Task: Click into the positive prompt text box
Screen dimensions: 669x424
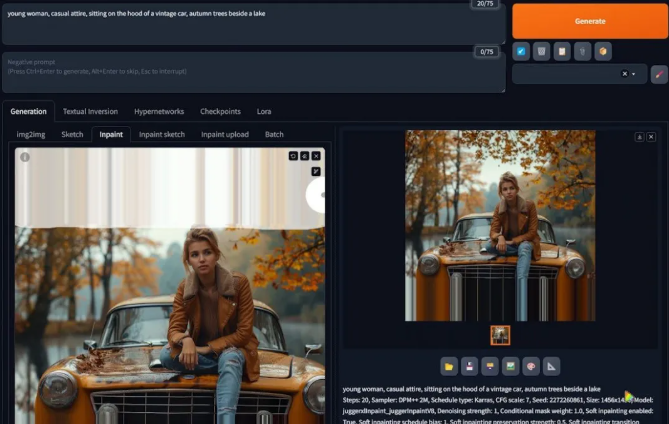Action: [253, 24]
